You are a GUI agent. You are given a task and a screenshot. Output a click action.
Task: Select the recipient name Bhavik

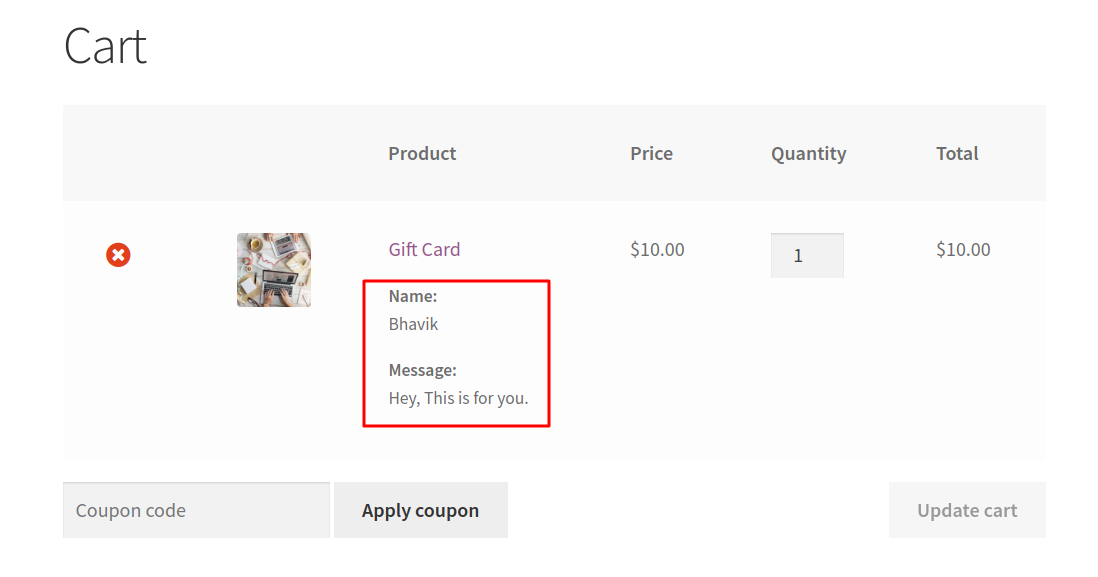413,324
